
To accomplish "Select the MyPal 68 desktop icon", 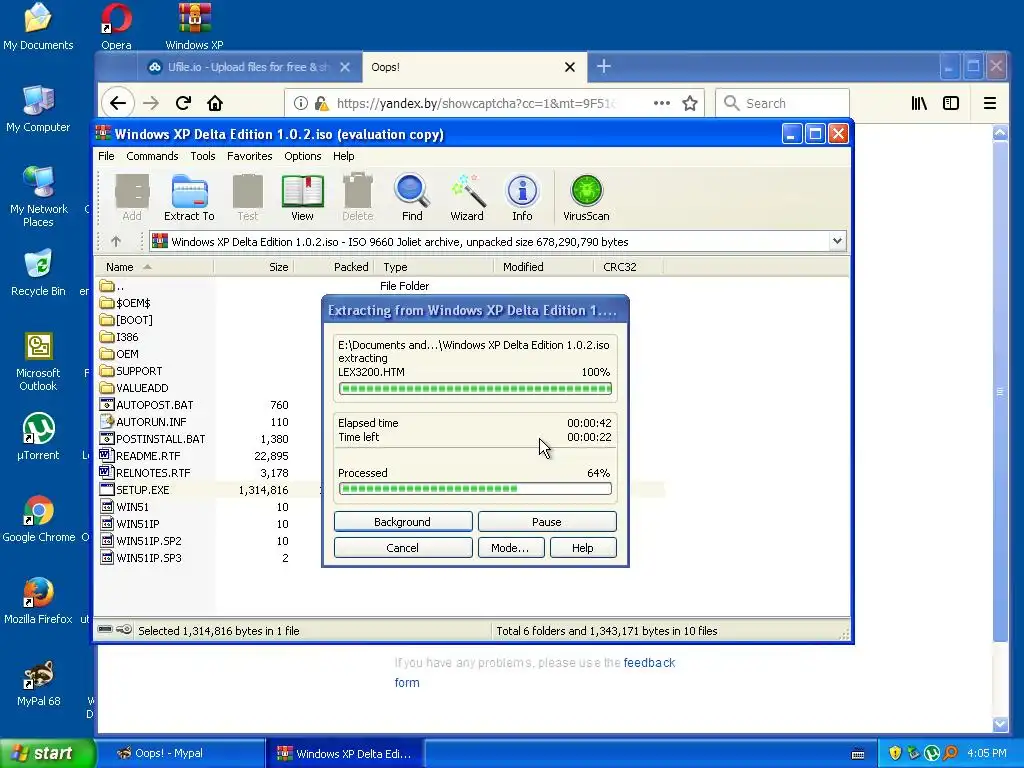I will coord(38,683).
